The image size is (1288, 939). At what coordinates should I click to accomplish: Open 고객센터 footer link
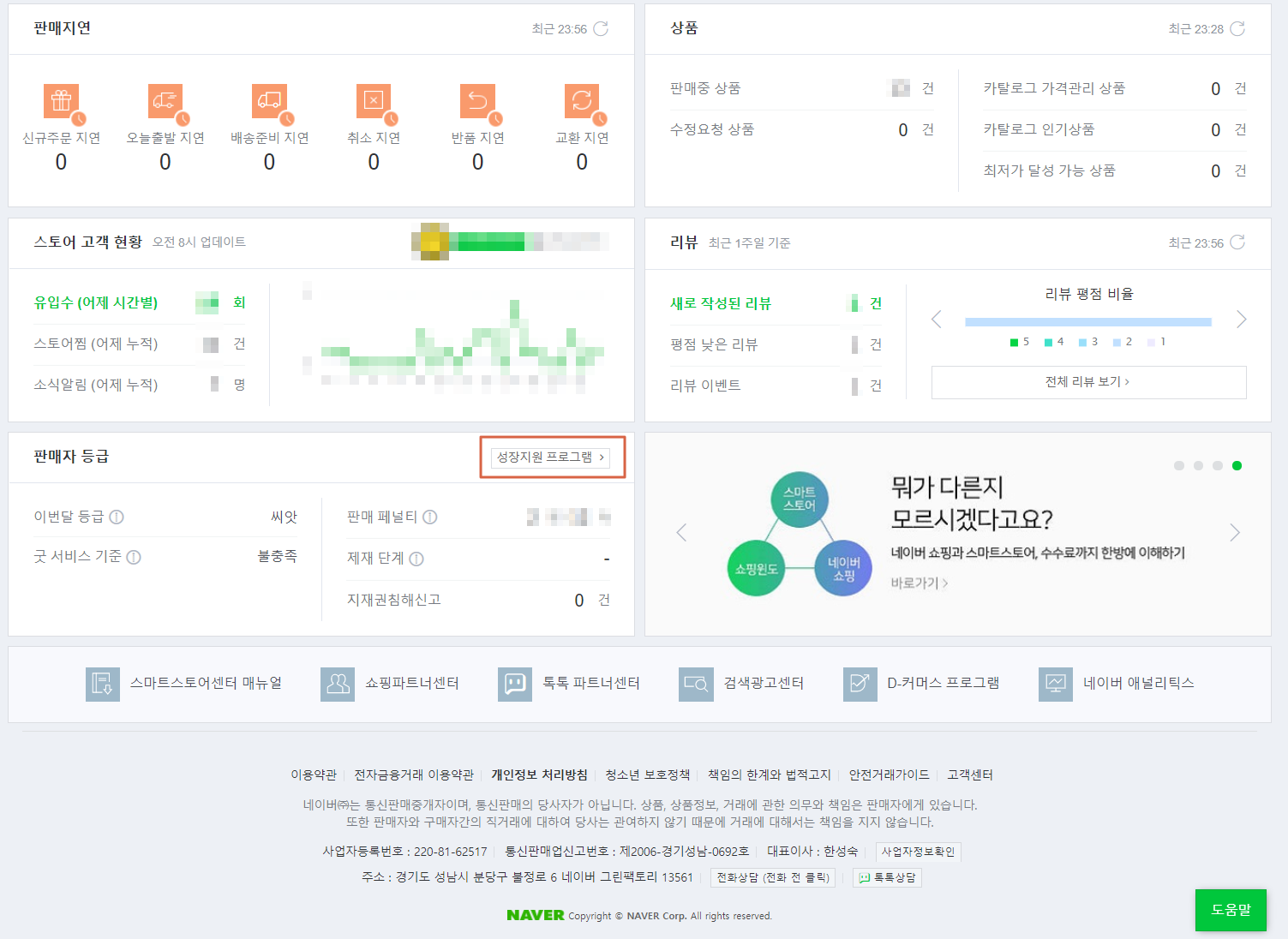(970, 775)
